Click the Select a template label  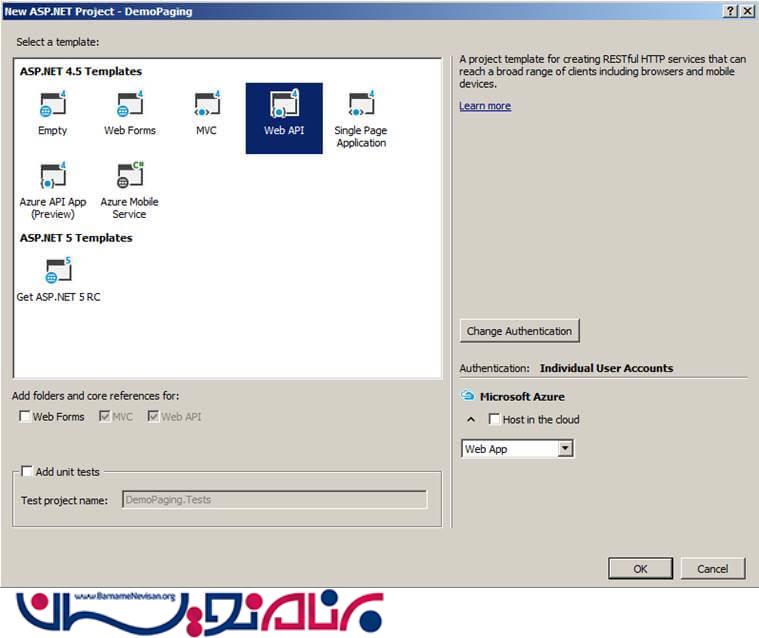58,42
